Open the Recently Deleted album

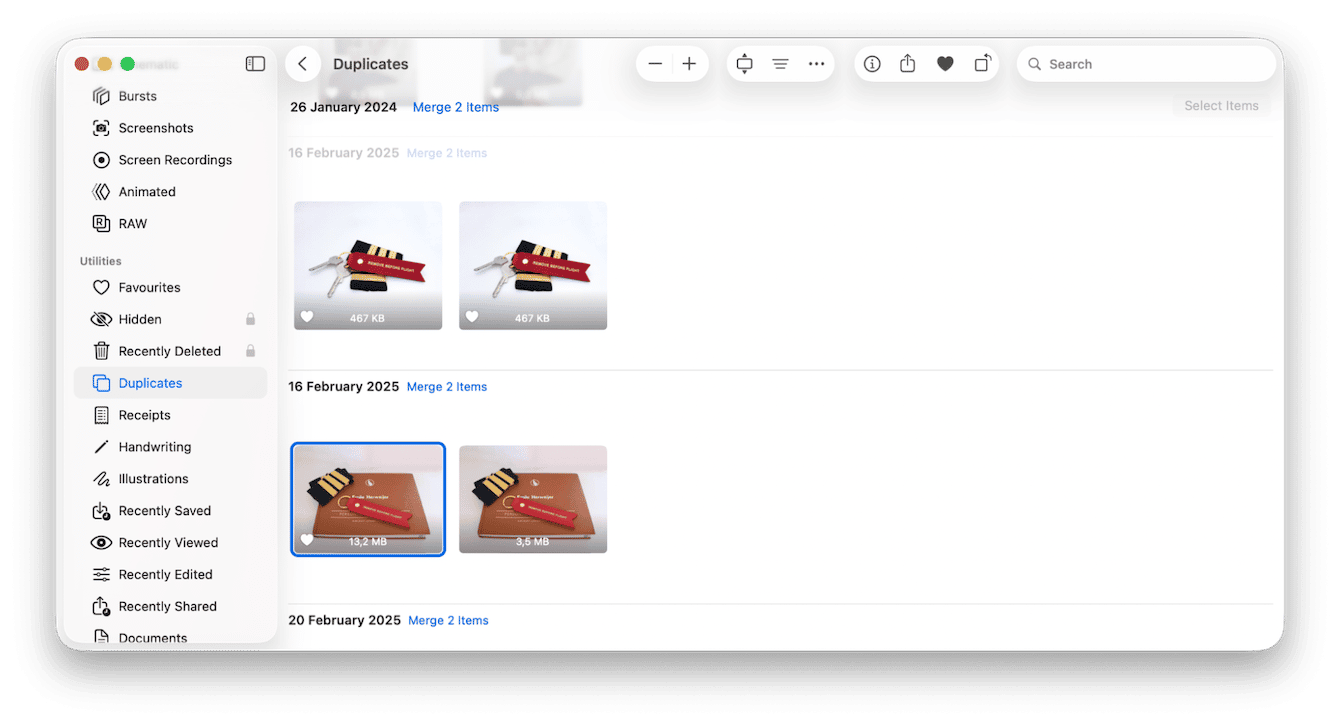[x=168, y=350]
